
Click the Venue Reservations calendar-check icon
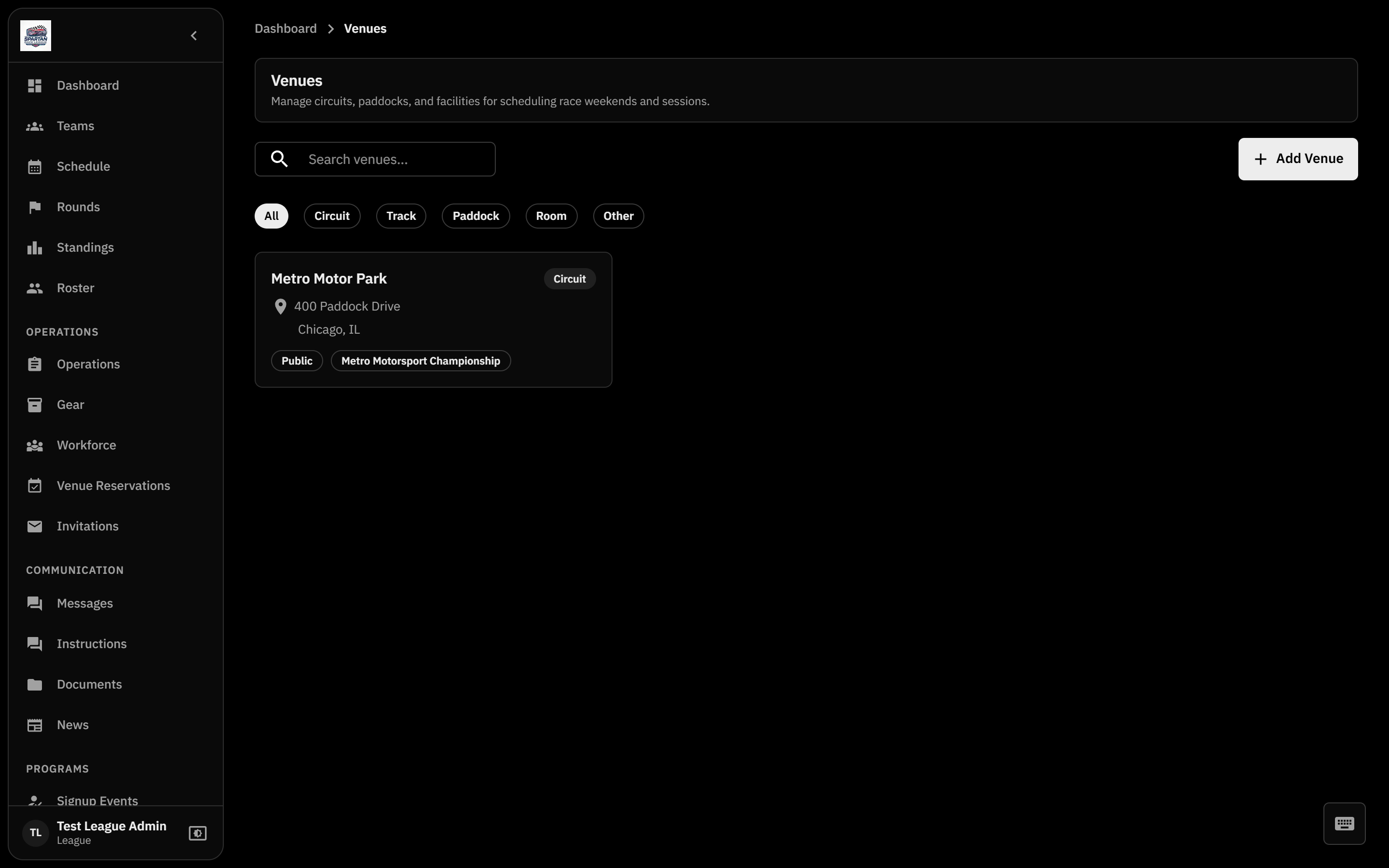(34, 486)
